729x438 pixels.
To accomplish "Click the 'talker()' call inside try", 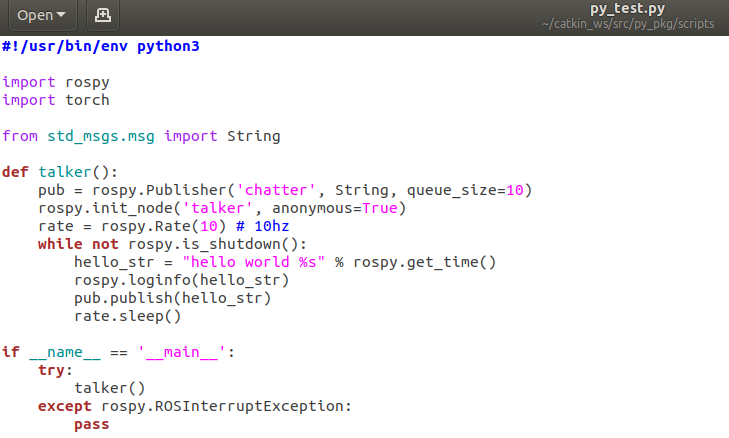I will [x=110, y=388].
